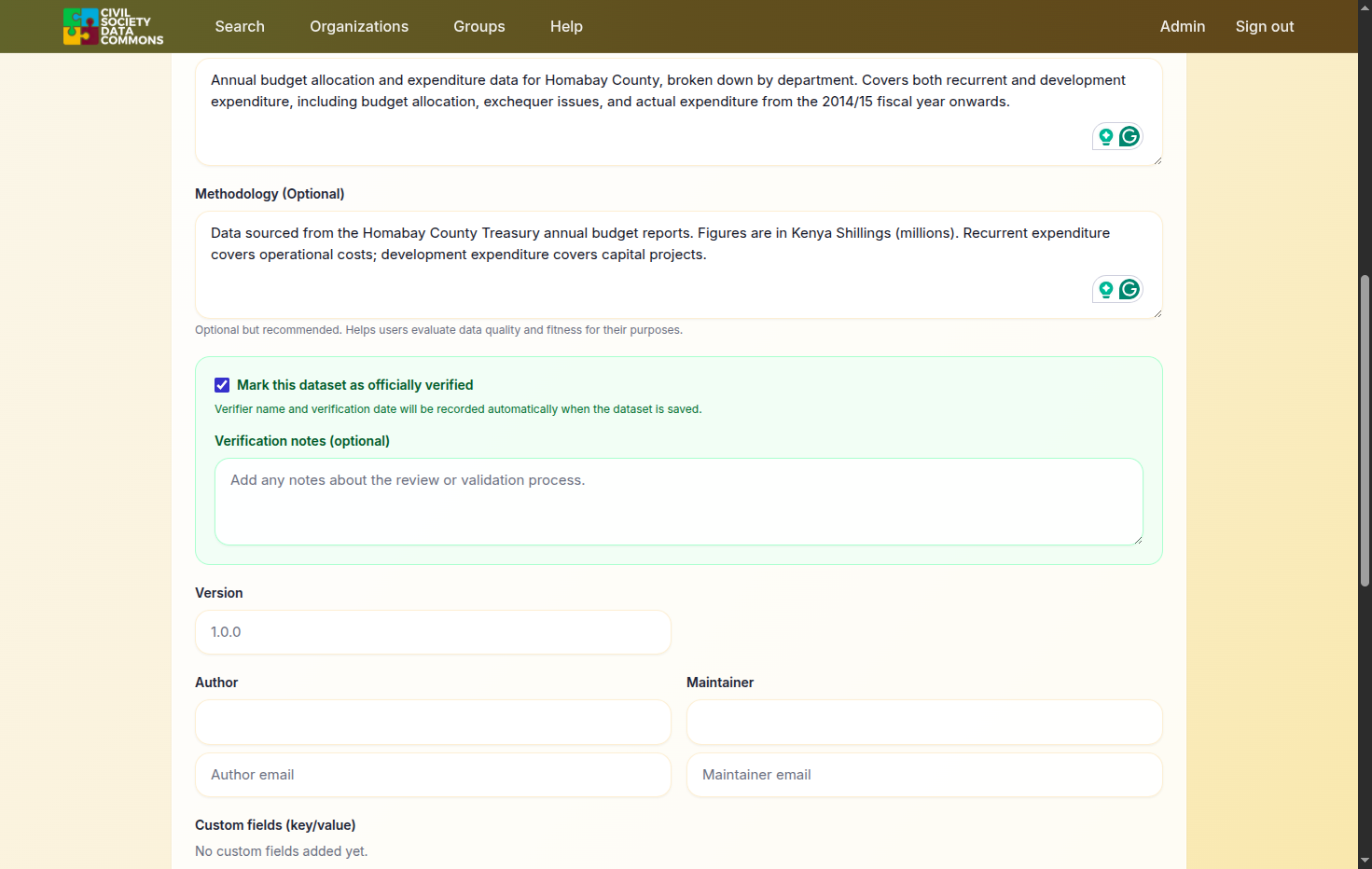Uncheck Mark this dataset as officially verified
The width and height of the screenshot is (1372, 869).
click(222, 385)
